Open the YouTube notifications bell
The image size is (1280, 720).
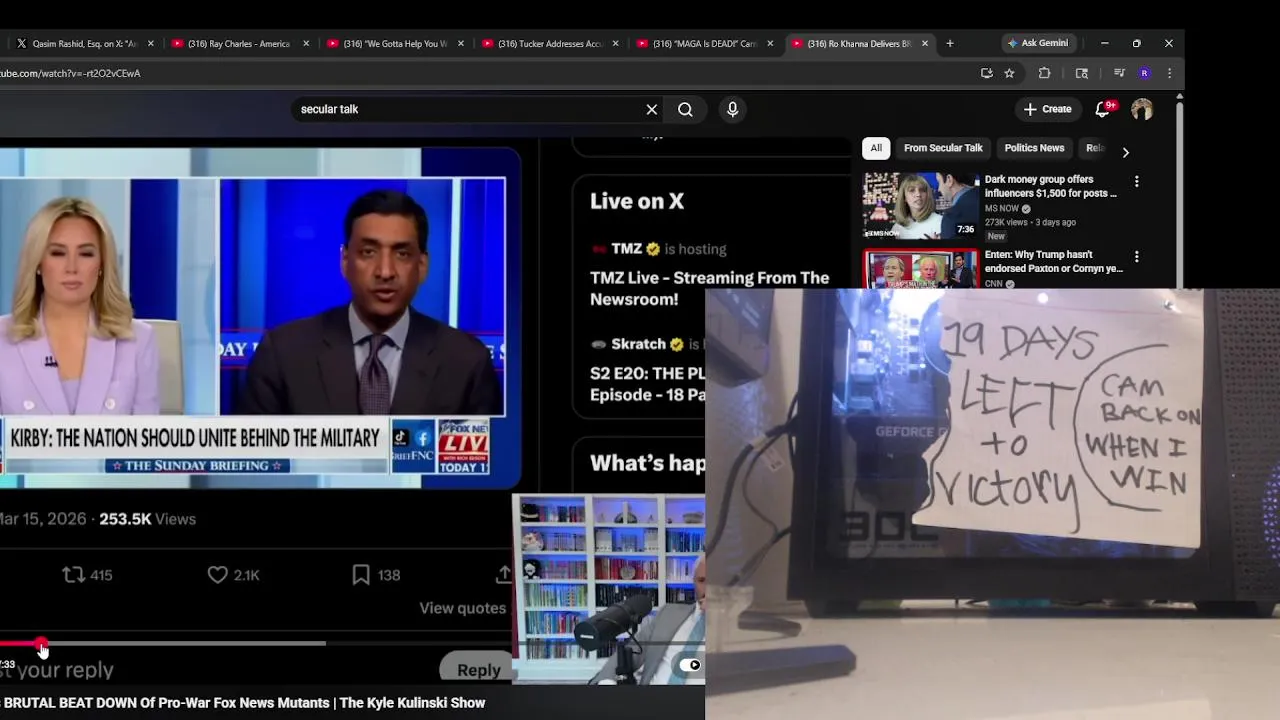1102,109
